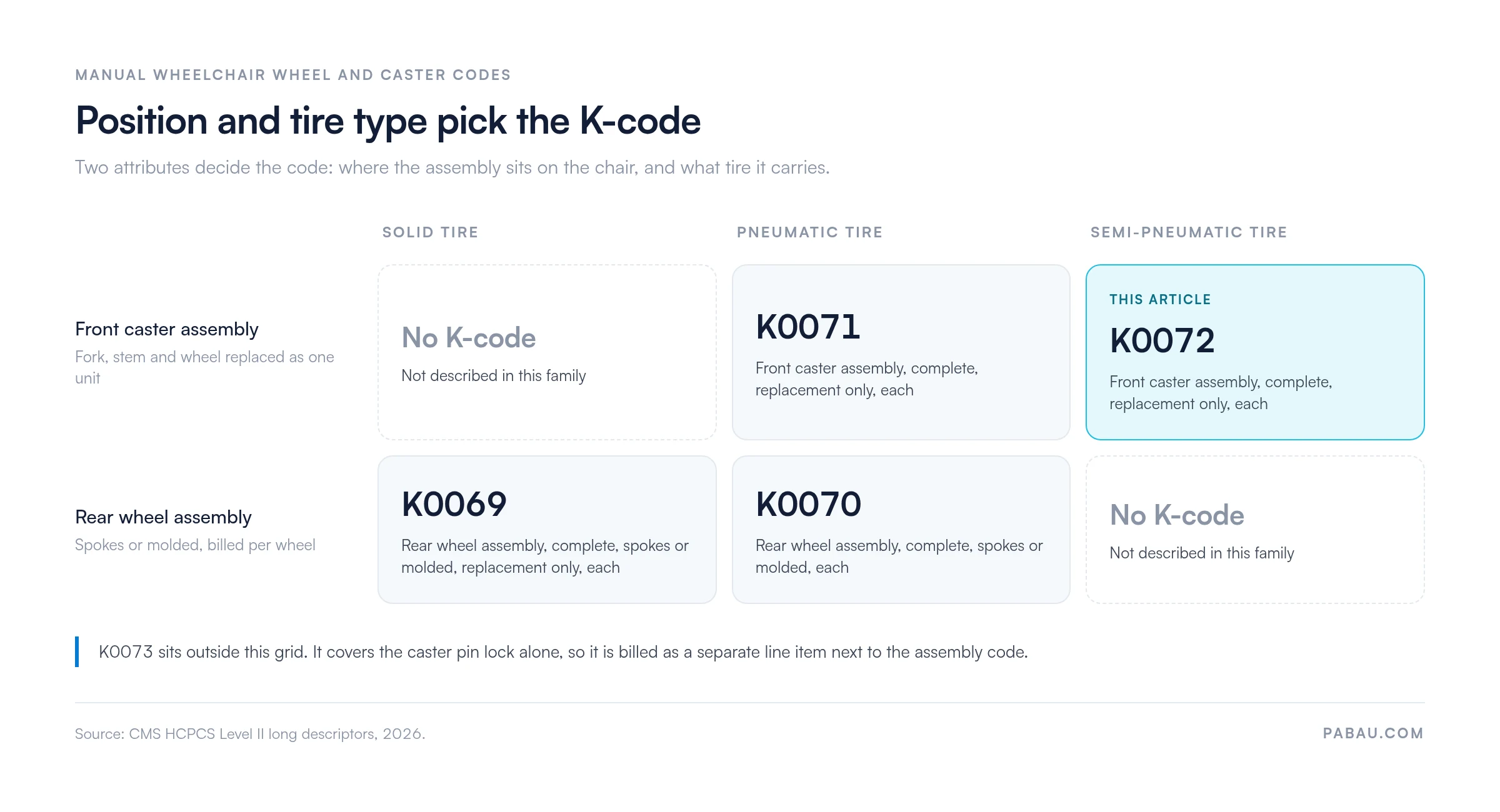Image resolution: width=1500 pixels, height=812 pixels.
Task: Click the solid tire No K-code card
Action: pos(547,352)
